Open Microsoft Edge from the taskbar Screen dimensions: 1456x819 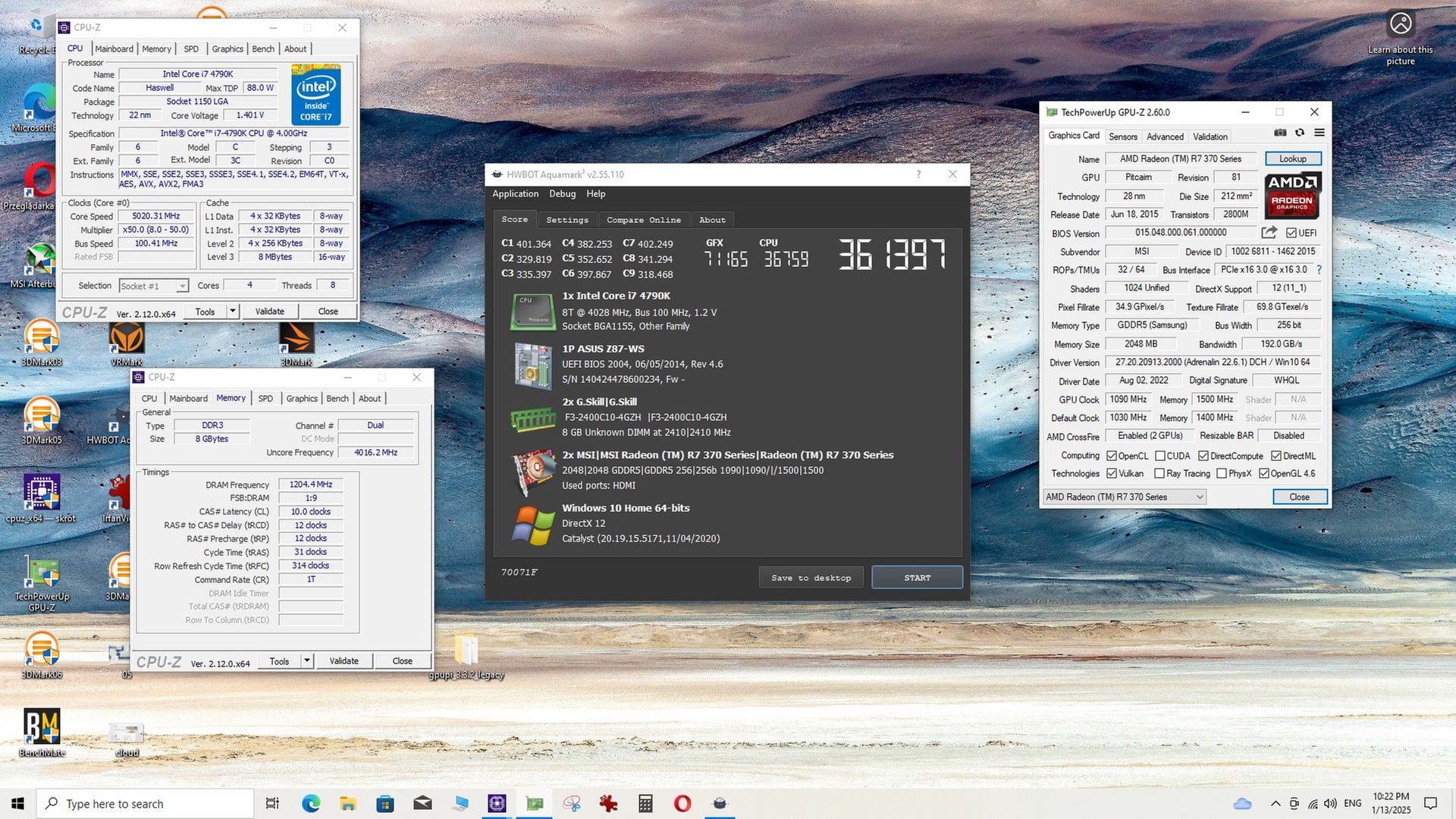click(x=311, y=803)
